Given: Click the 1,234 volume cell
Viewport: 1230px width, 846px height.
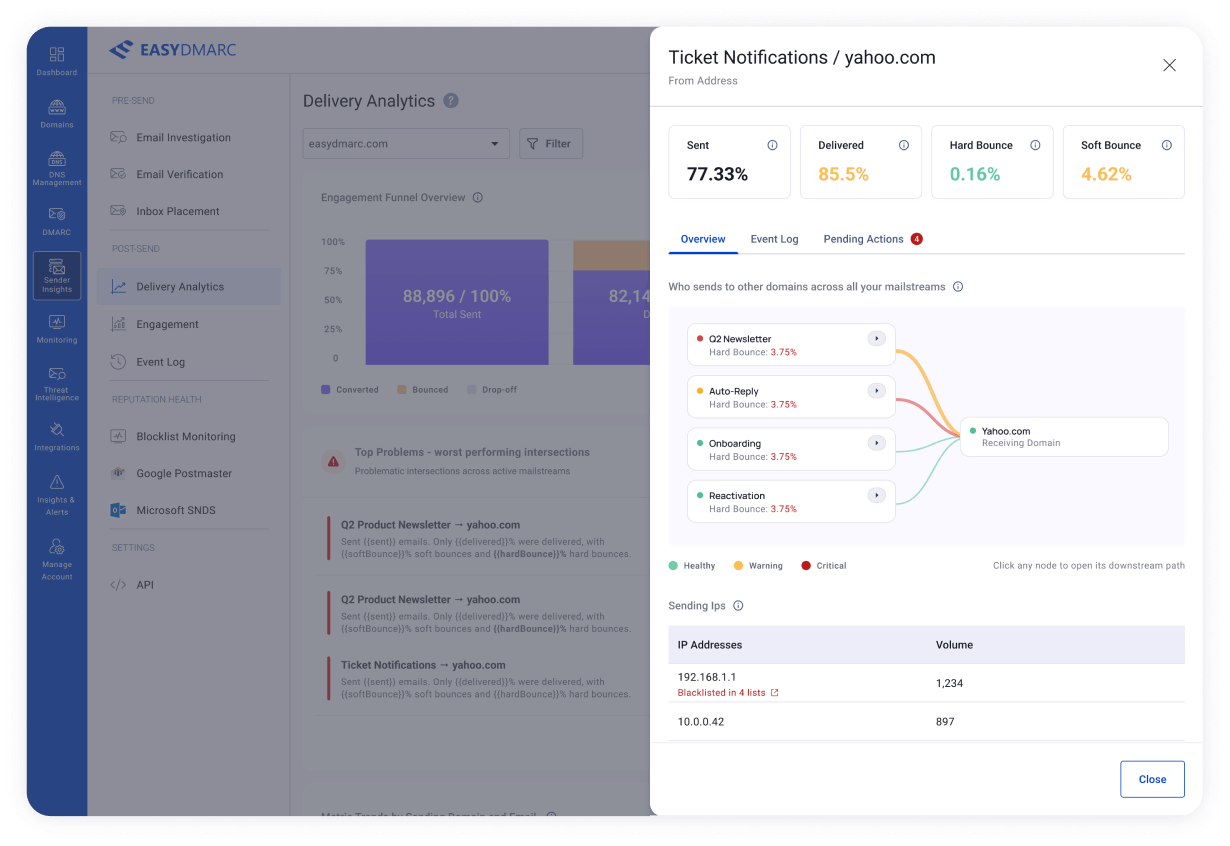Looking at the screenshot, I should click(949, 684).
